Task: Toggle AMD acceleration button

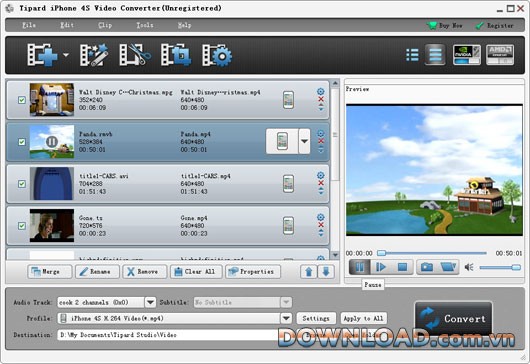Action: 500,54
